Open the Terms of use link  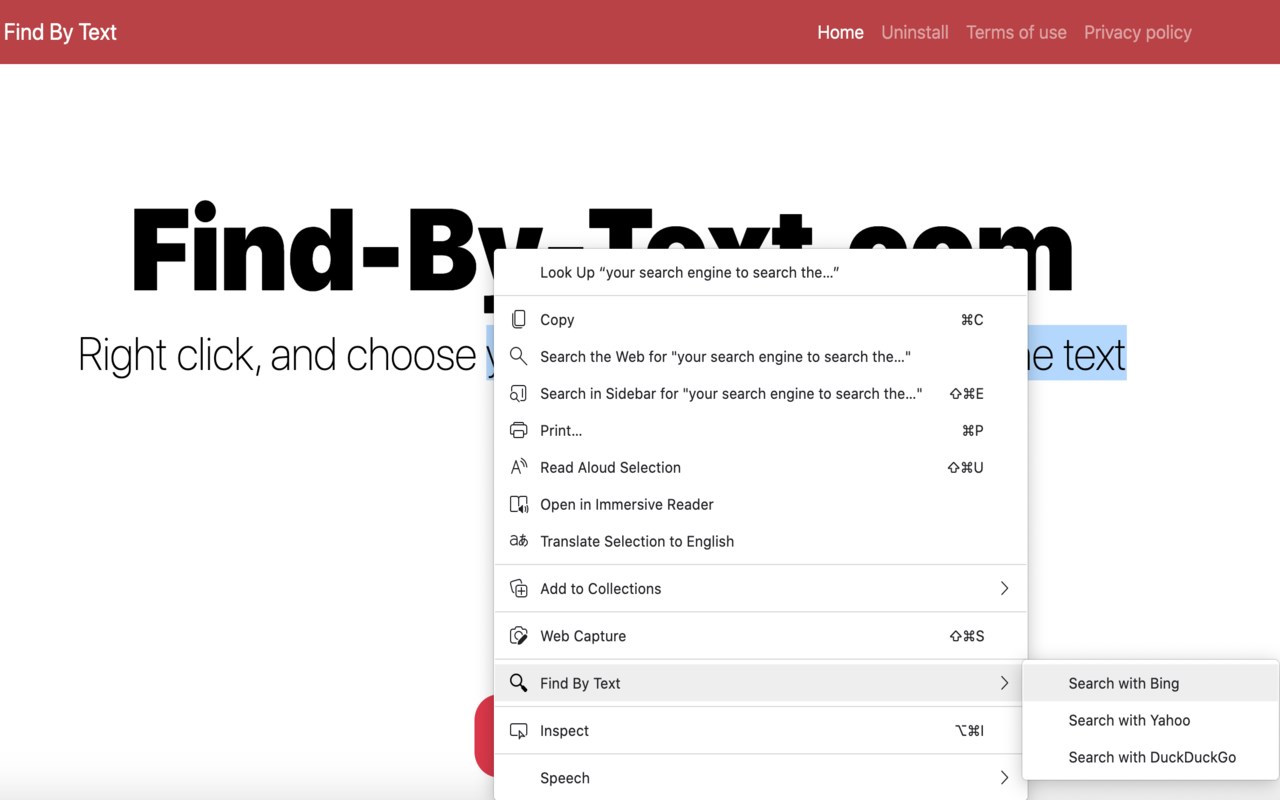(1016, 32)
